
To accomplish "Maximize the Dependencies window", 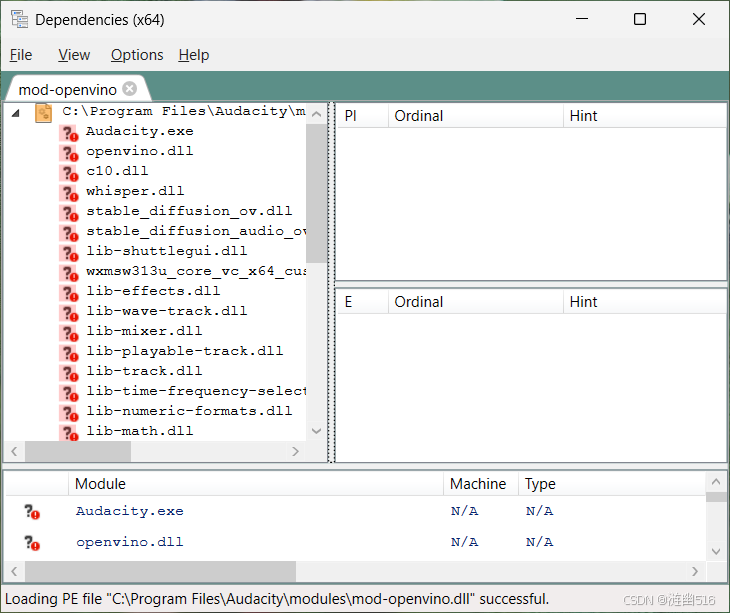I will [x=640, y=19].
